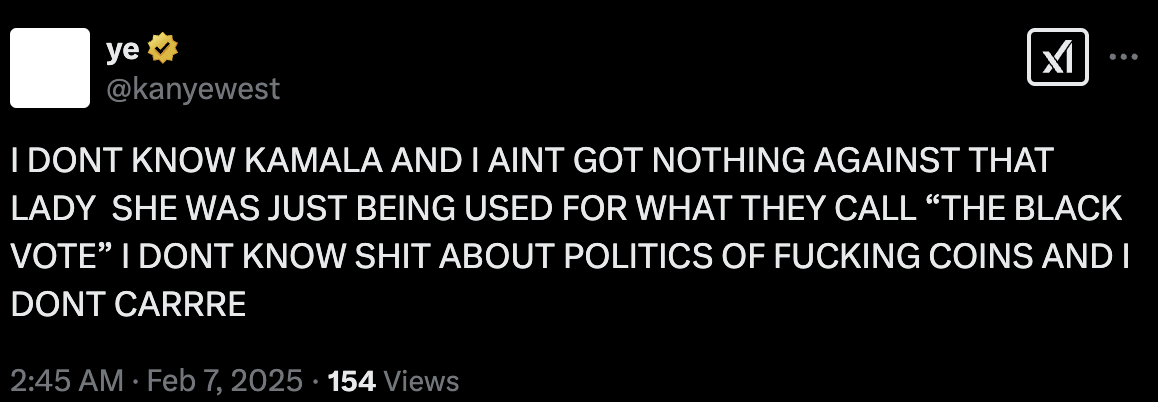Viewport: 1158px width, 402px height.
Task: Click the "Views" label
Action: pyautogui.click(x=420, y=381)
